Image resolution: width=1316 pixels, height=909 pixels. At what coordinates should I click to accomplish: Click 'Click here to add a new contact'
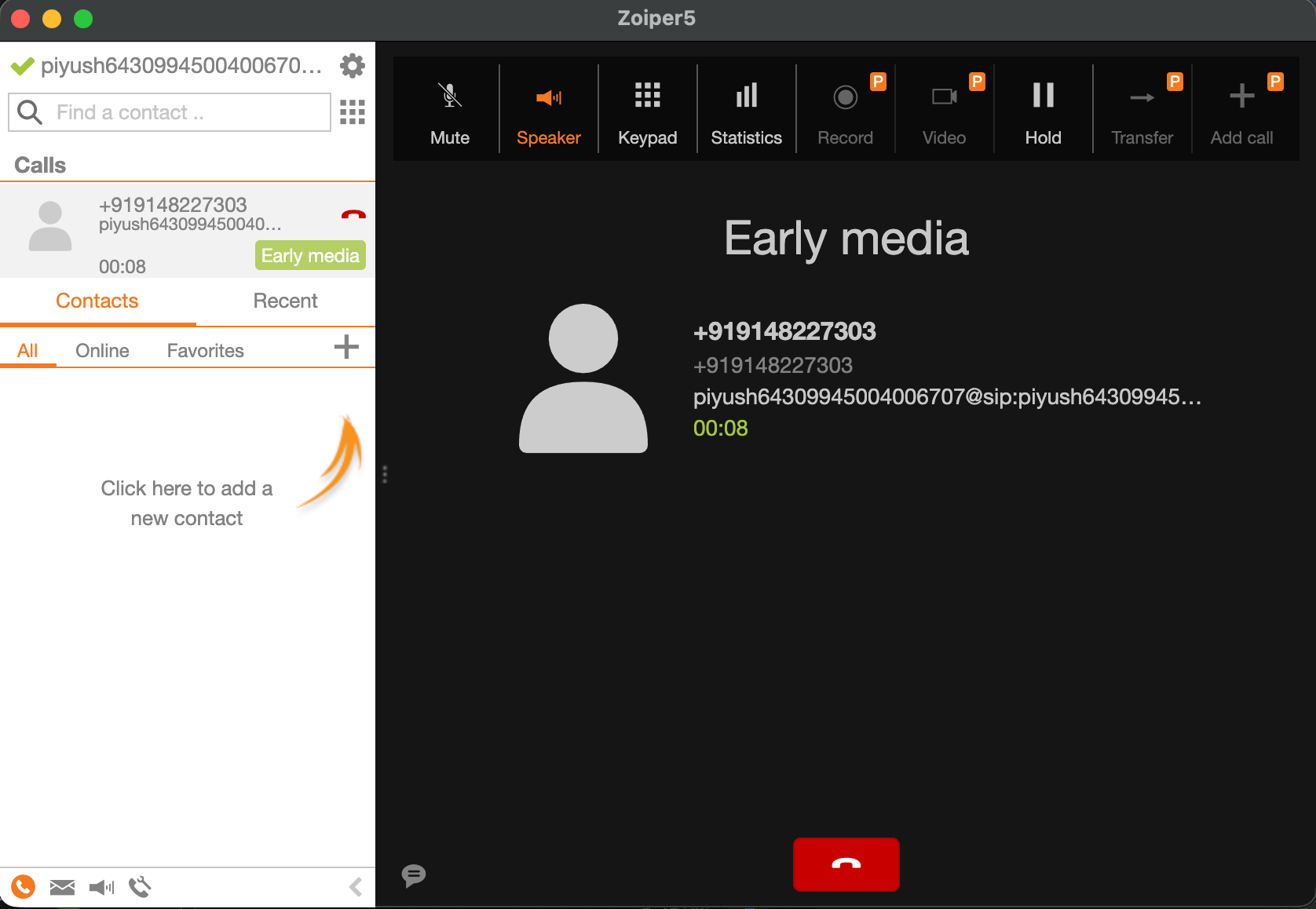click(187, 503)
